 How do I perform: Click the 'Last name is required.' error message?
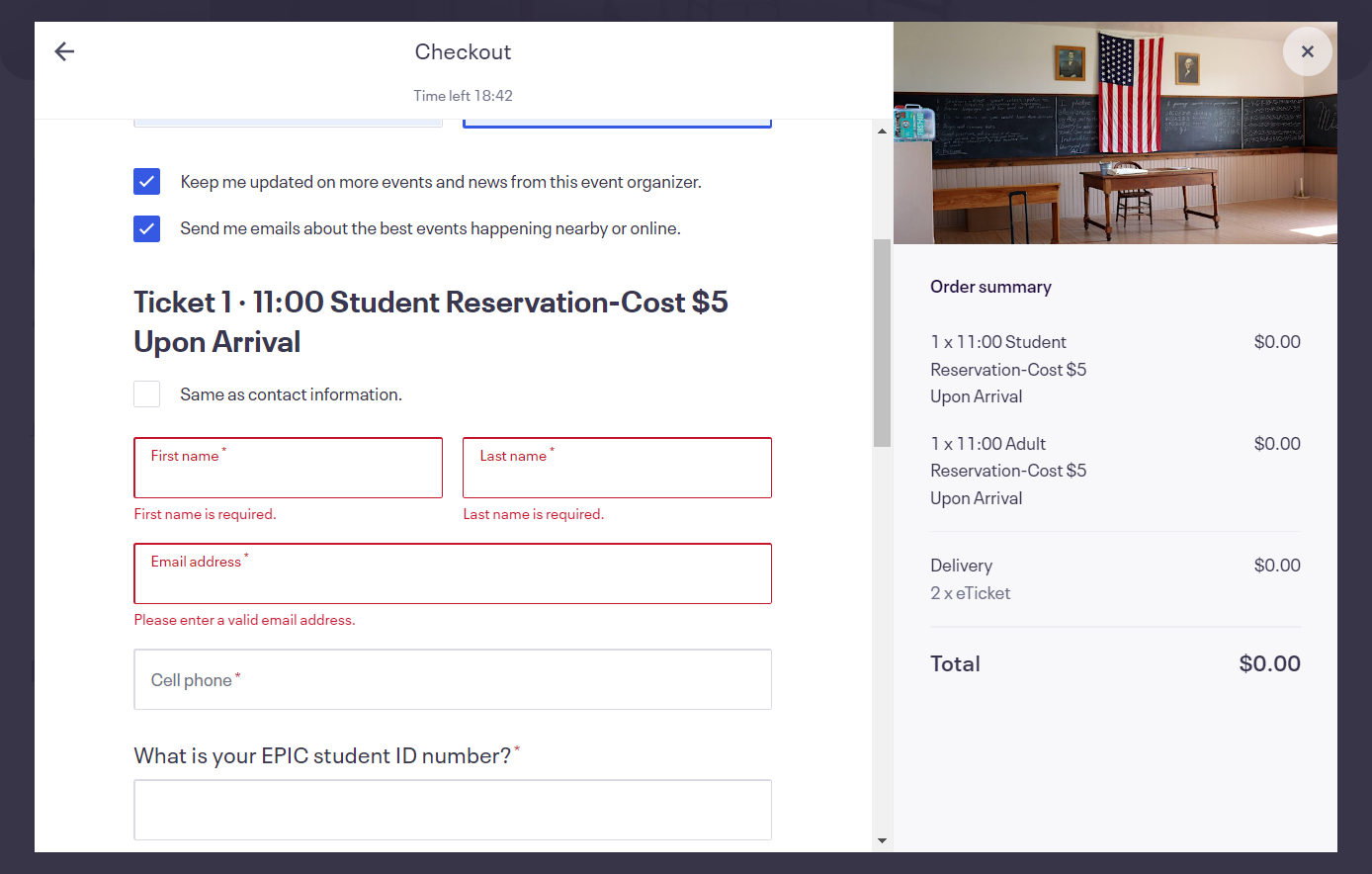click(x=534, y=514)
